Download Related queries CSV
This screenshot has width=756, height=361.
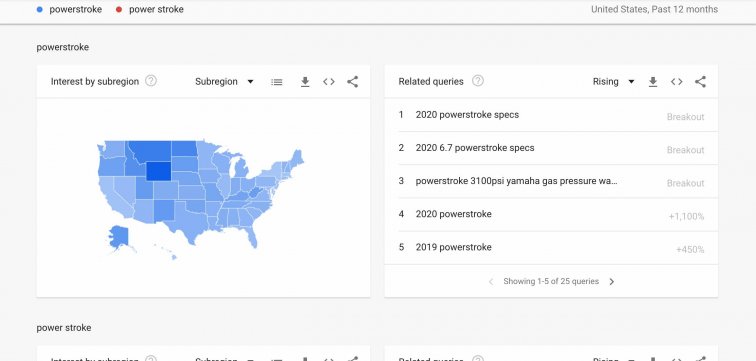point(653,82)
